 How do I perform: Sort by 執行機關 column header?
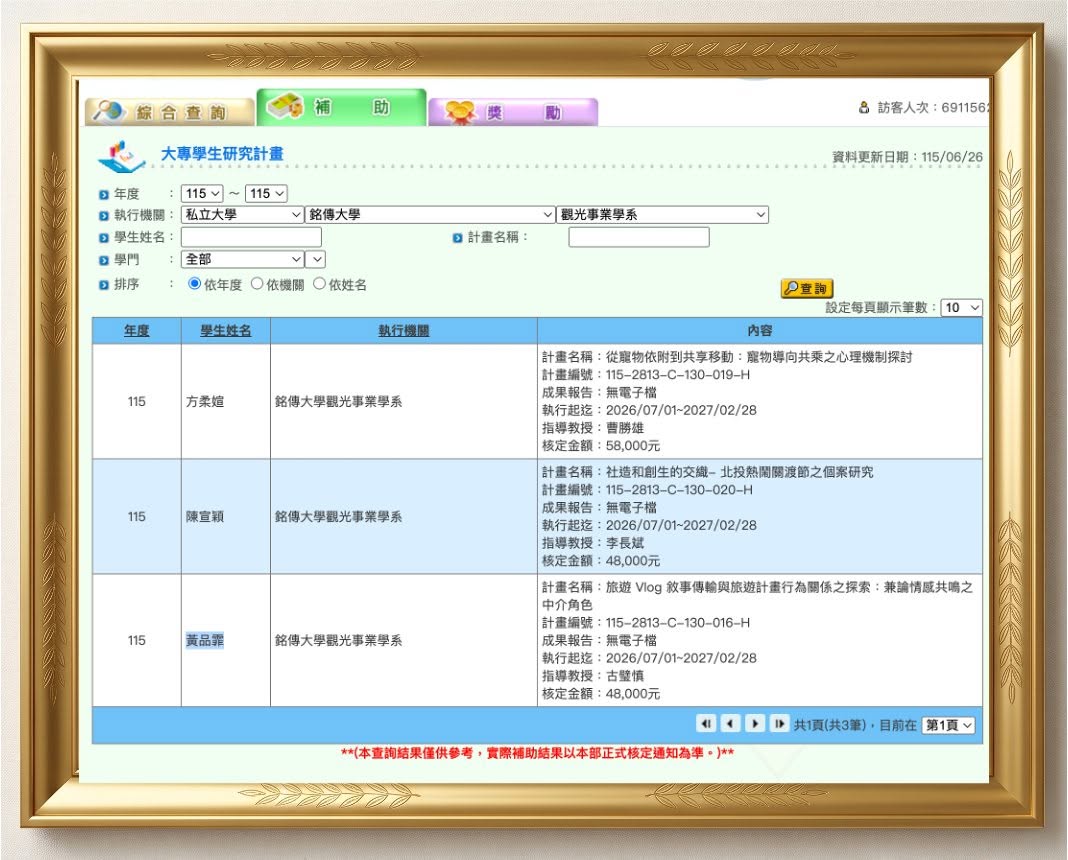click(x=404, y=330)
